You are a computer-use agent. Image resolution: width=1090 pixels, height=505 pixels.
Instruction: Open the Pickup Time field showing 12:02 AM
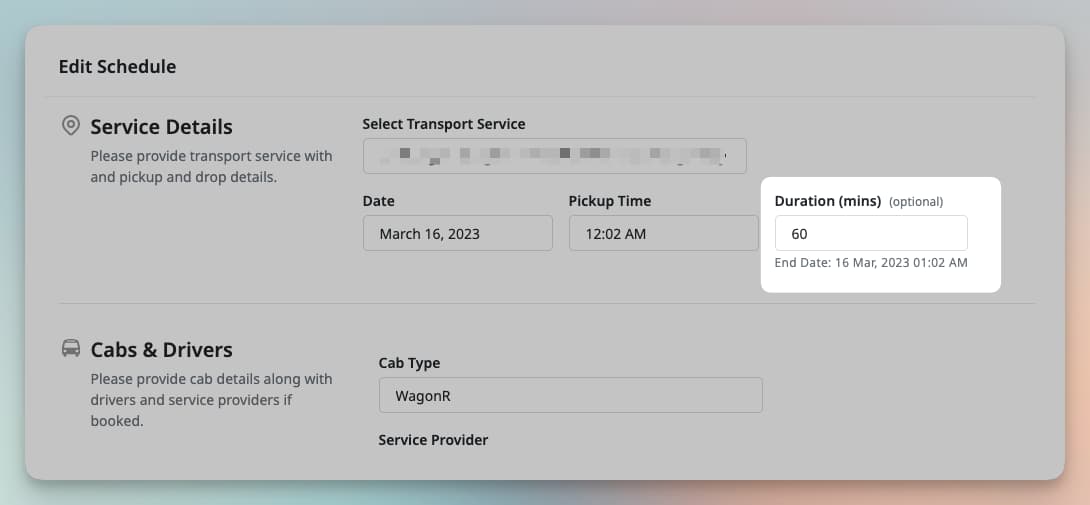click(x=663, y=233)
